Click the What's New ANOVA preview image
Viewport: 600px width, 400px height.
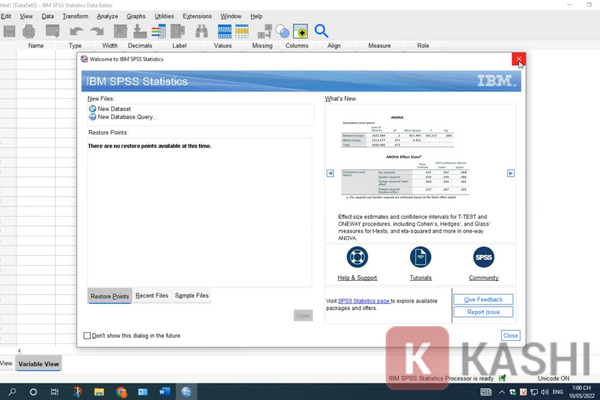(404, 157)
